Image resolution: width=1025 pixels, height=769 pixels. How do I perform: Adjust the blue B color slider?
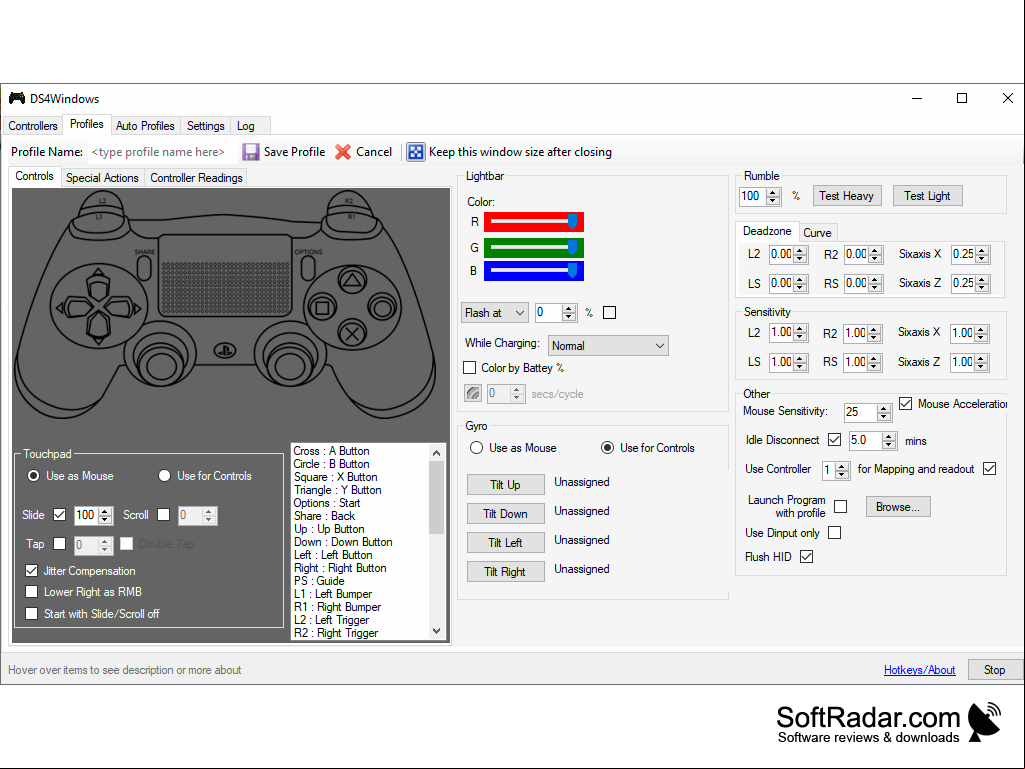[533, 271]
